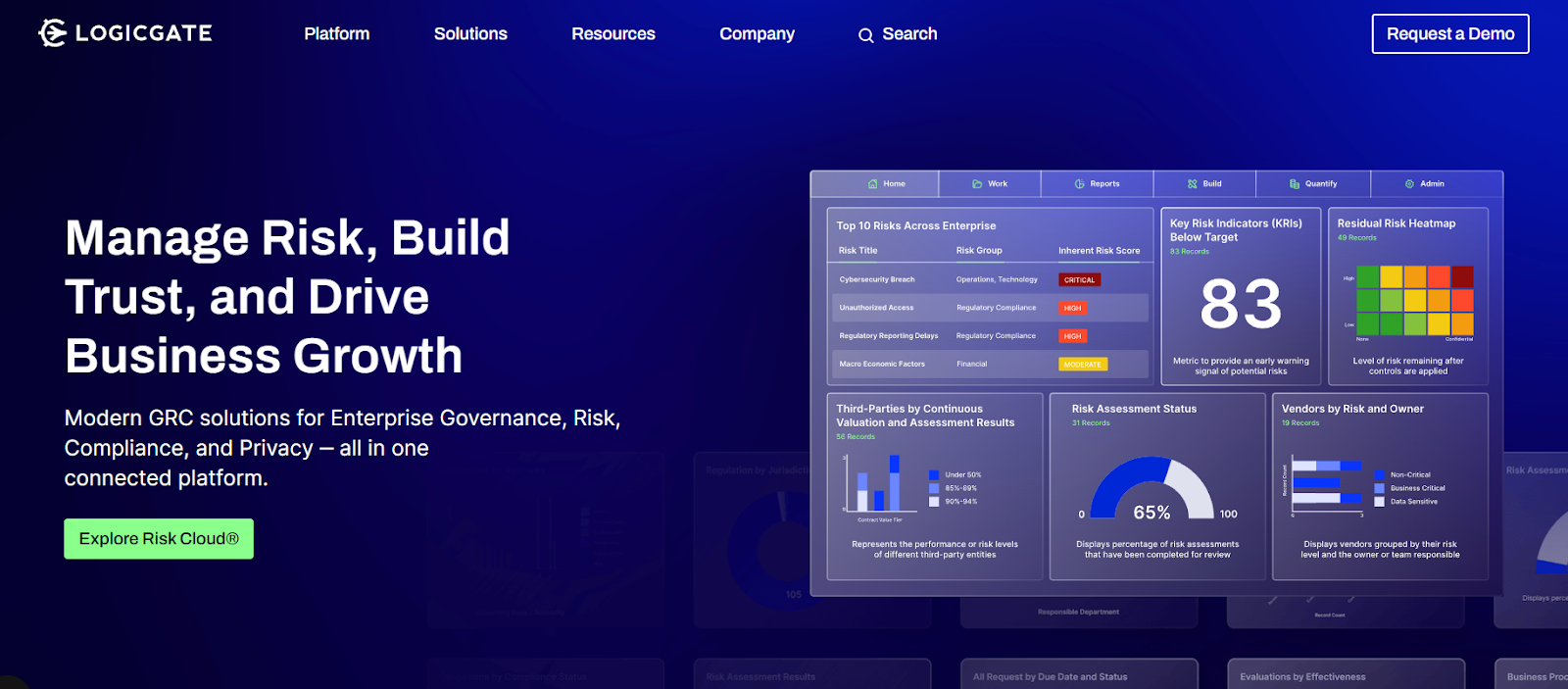Click the Financial risk group cell
The height and width of the screenshot is (689, 1568).
[972, 365]
